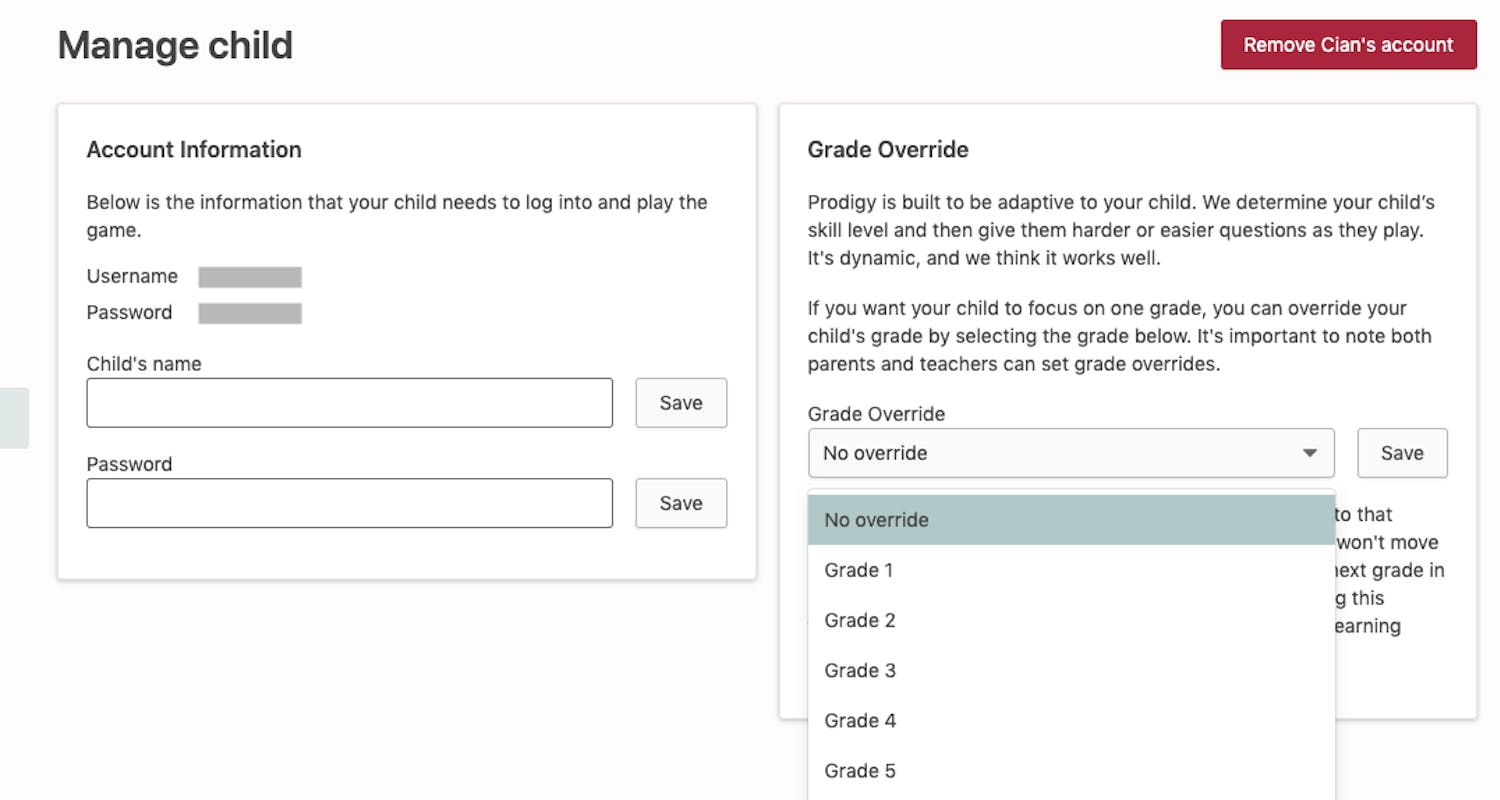Click the hidden Password value
The width and height of the screenshot is (1500, 800).
(x=250, y=312)
